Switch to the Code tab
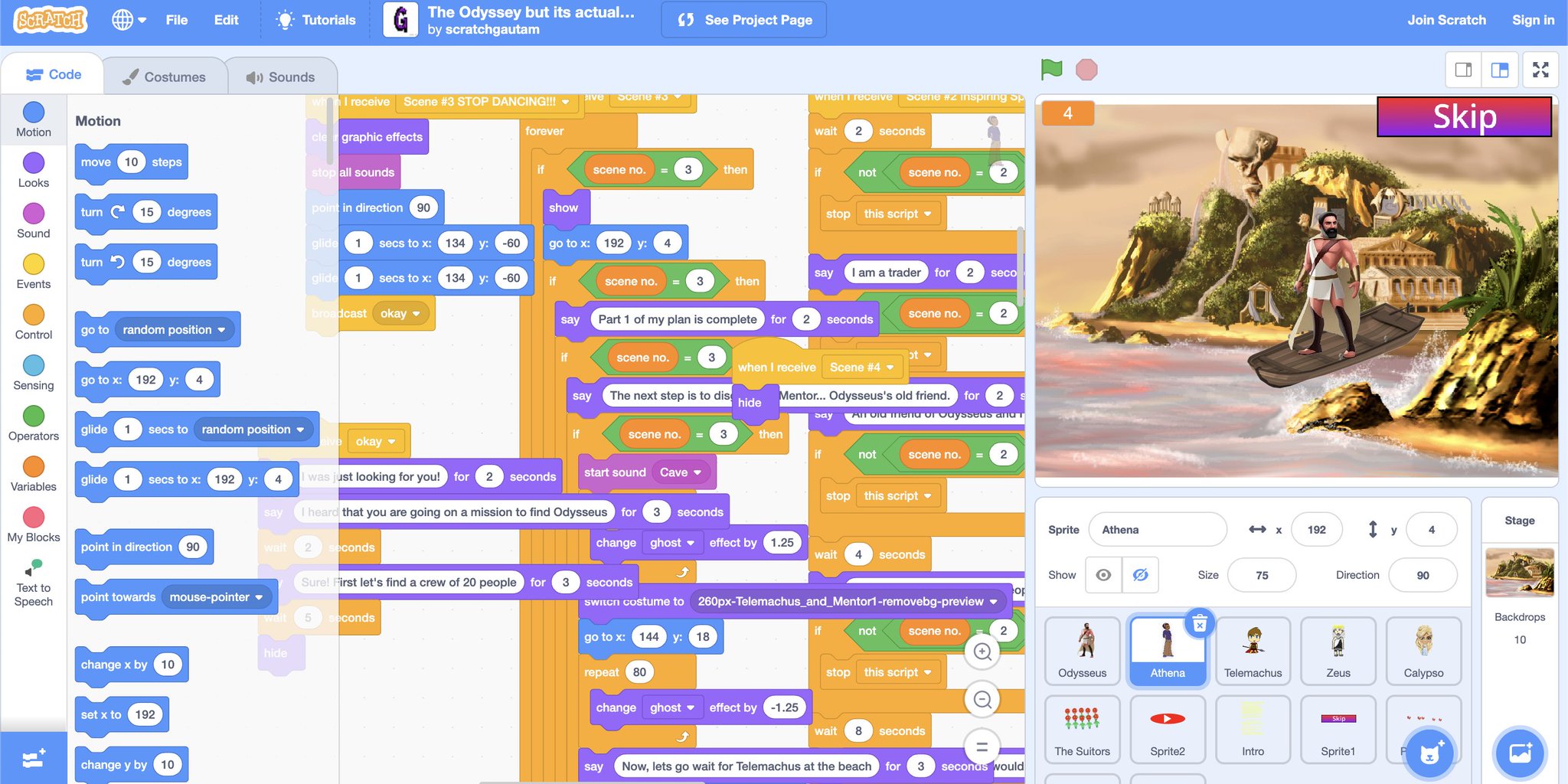 [x=54, y=74]
